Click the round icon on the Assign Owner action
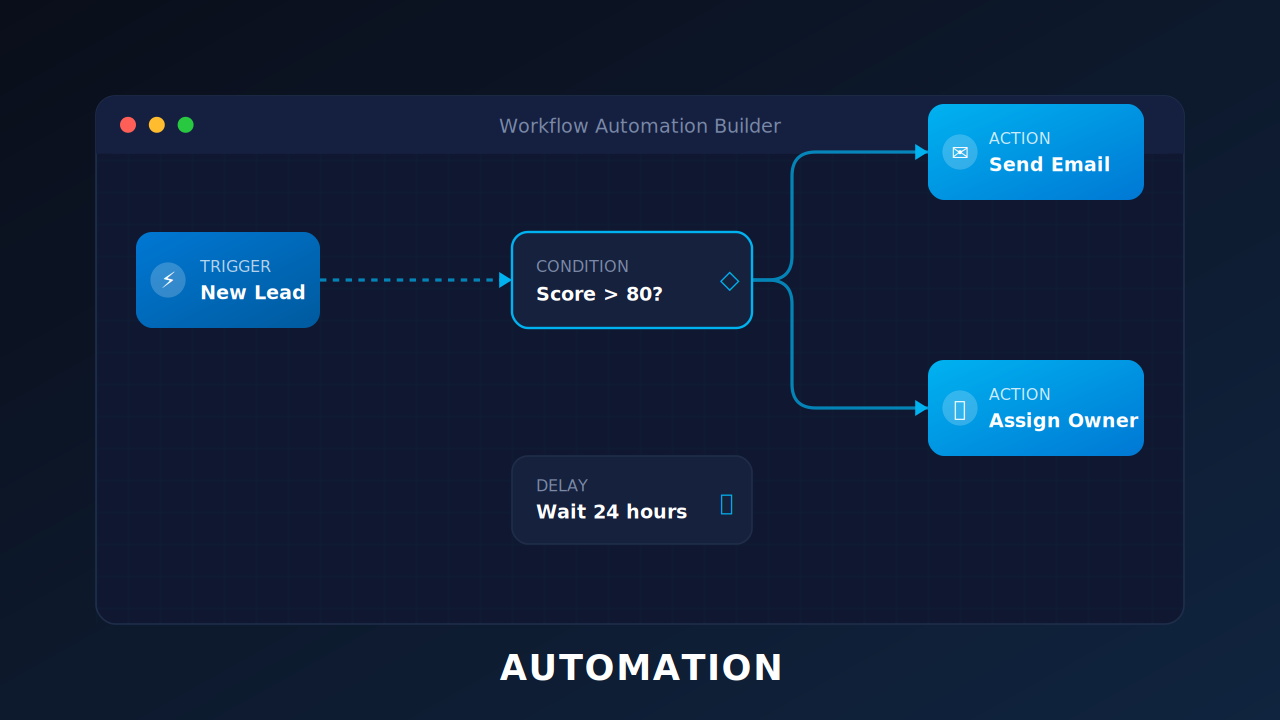Image resolution: width=1280 pixels, height=720 pixels. click(960, 408)
